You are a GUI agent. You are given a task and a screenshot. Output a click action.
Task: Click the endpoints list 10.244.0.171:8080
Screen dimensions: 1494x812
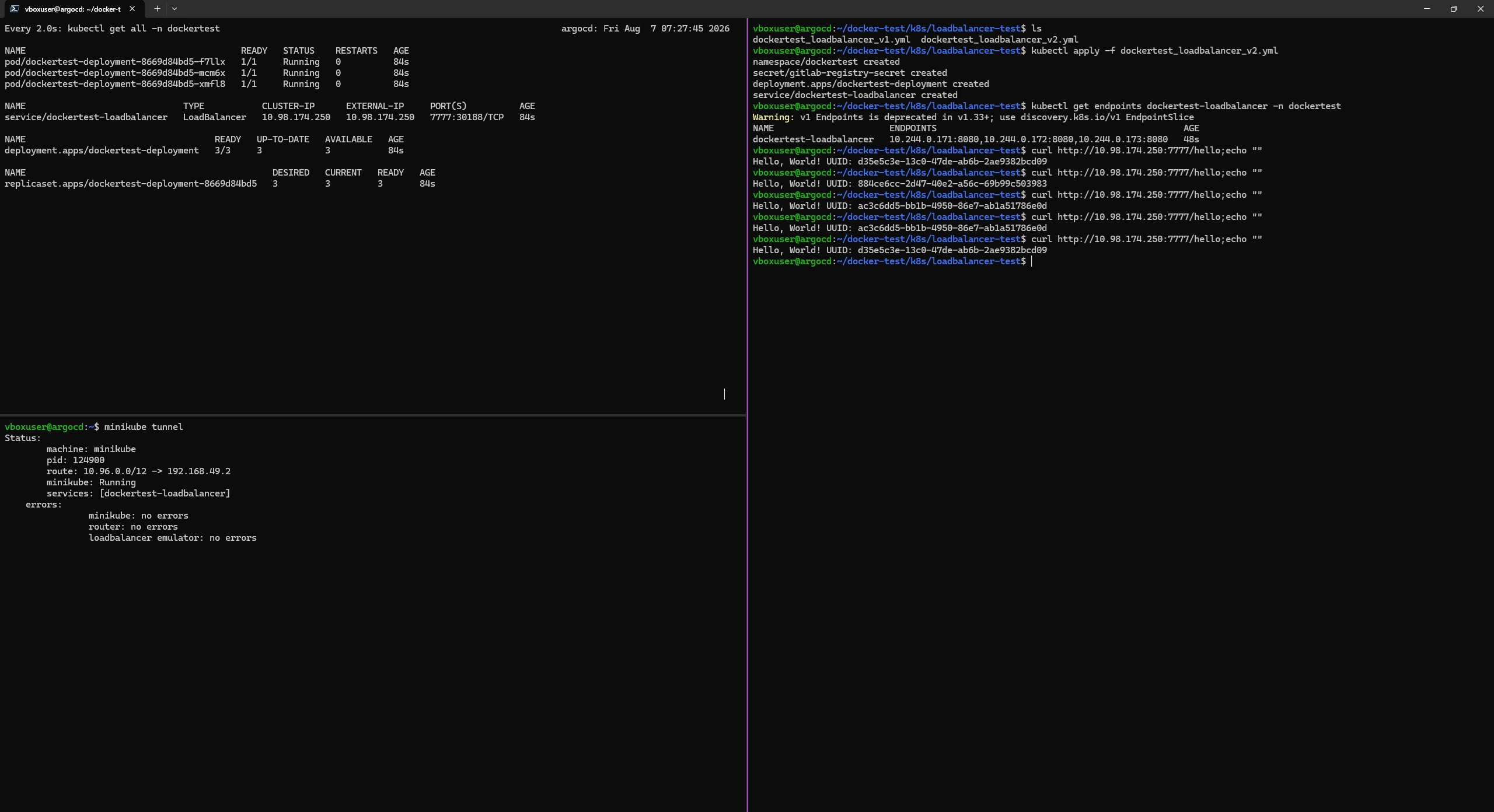pos(1028,139)
